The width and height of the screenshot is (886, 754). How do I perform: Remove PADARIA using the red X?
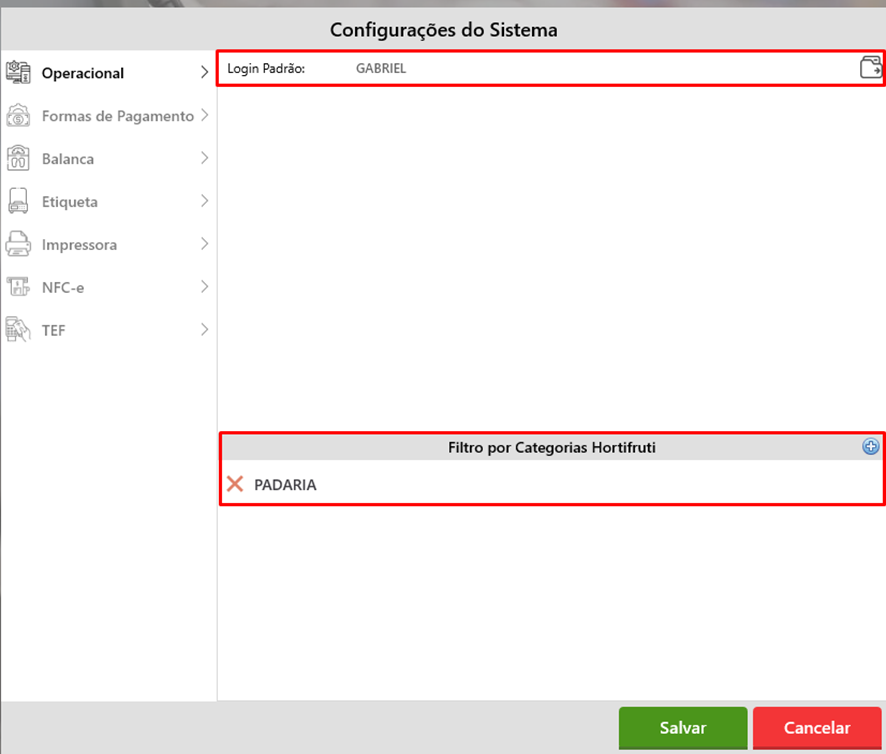pos(235,484)
